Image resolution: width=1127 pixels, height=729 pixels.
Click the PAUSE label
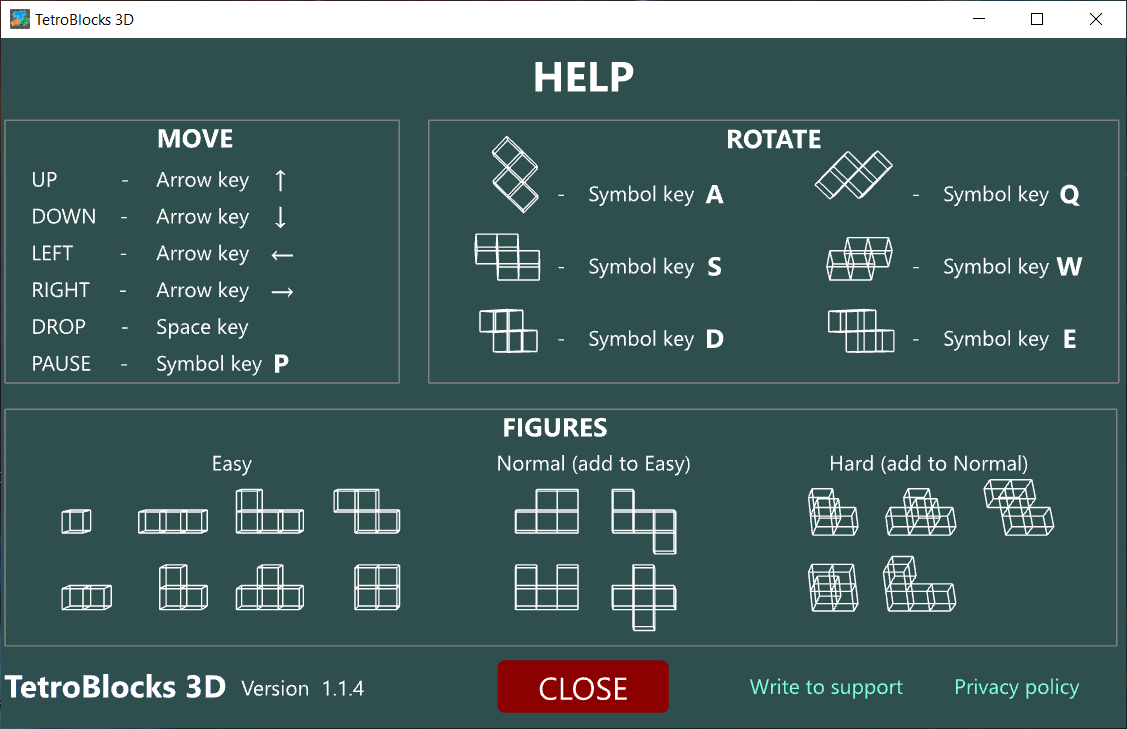61,364
